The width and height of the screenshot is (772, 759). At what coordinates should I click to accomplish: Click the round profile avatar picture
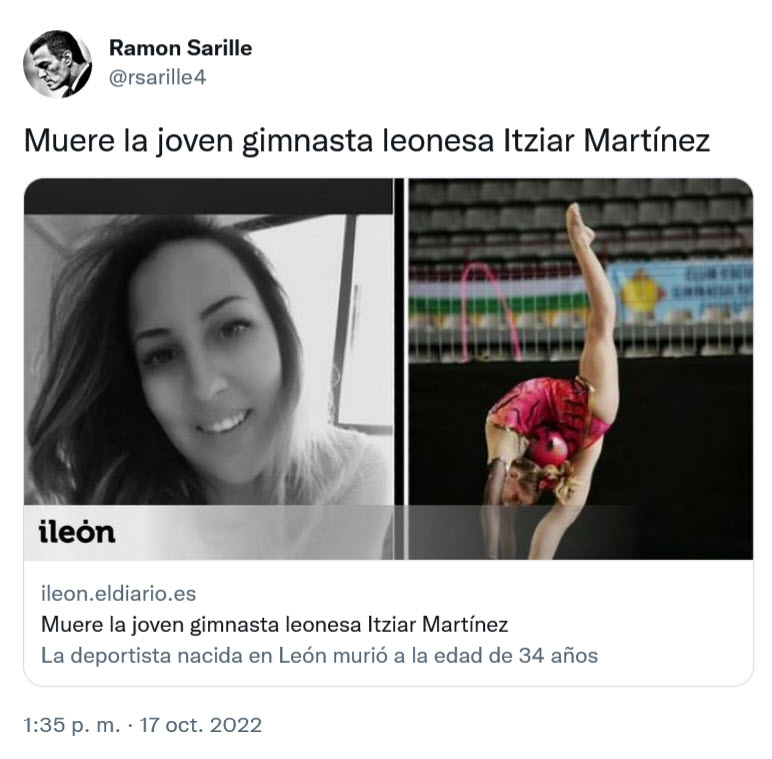pyautogui.click(x=58, y=64)
